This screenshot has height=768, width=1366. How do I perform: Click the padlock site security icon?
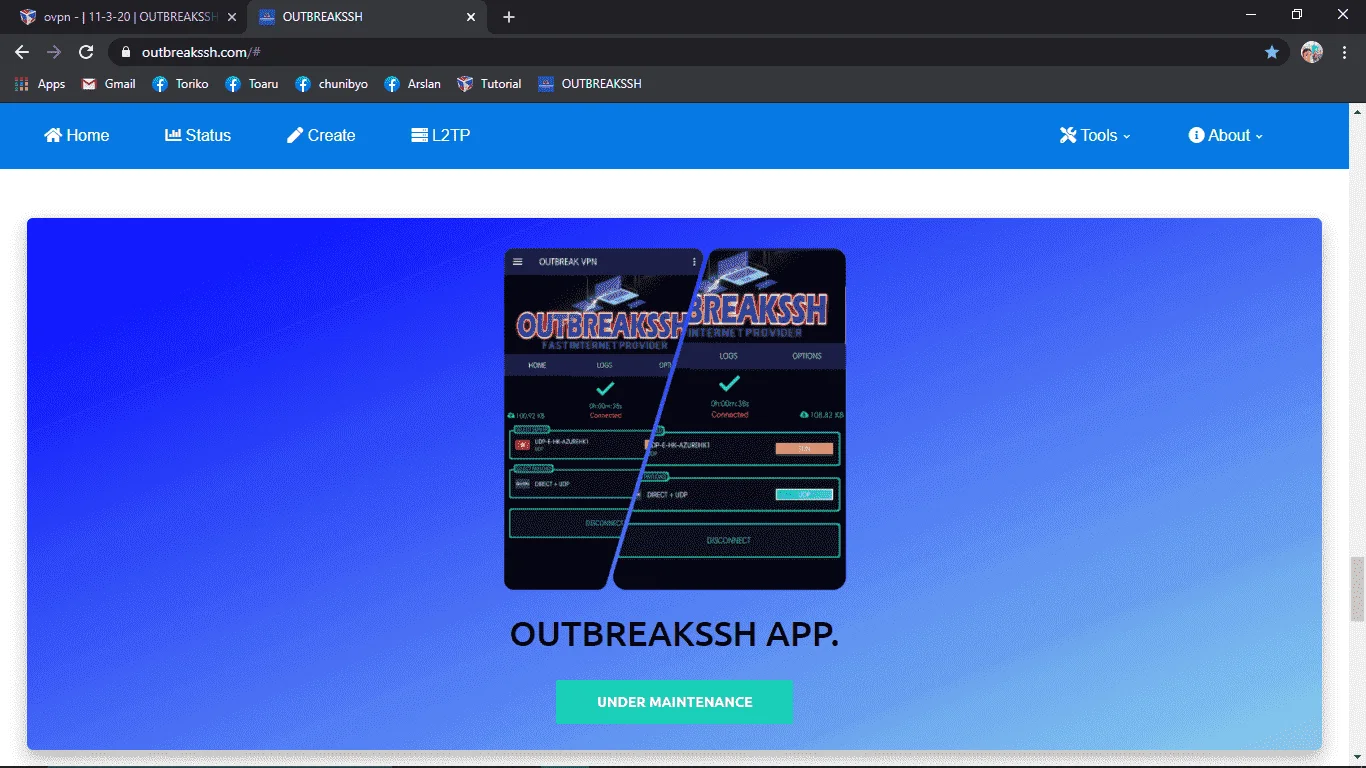click(x=126, y=52)
